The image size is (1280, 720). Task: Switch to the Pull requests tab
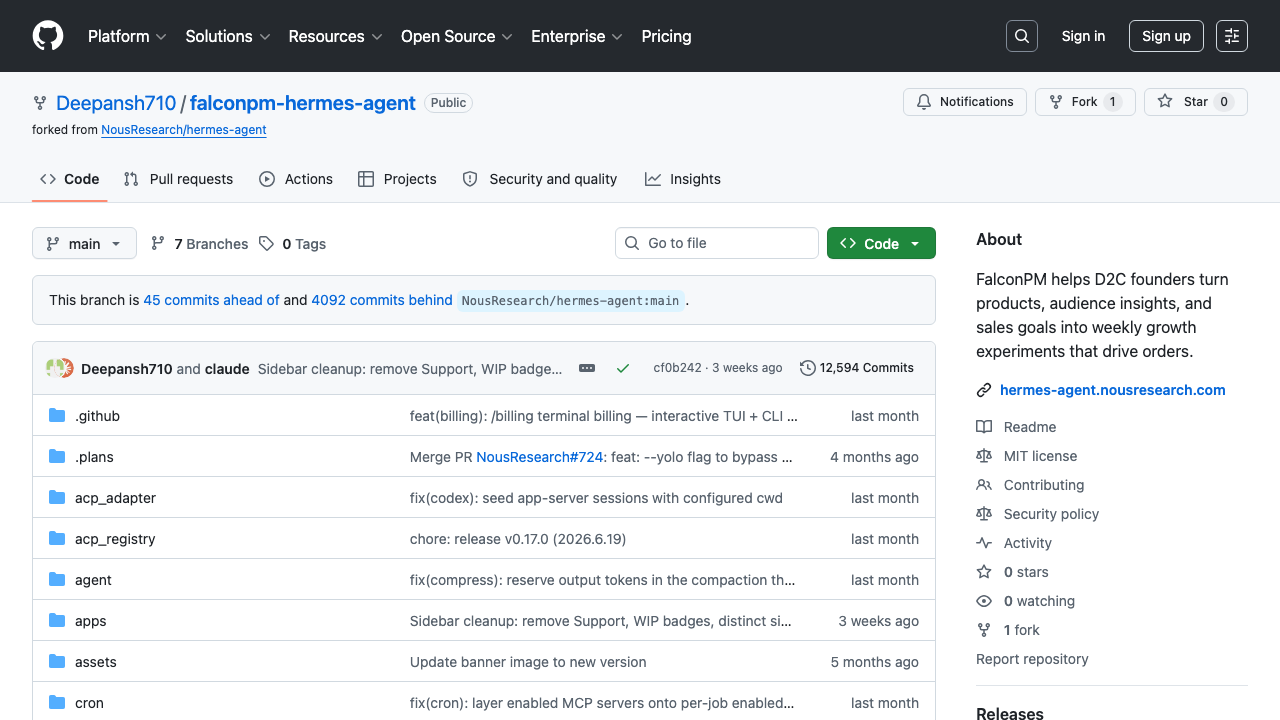(x=178, y=179)
